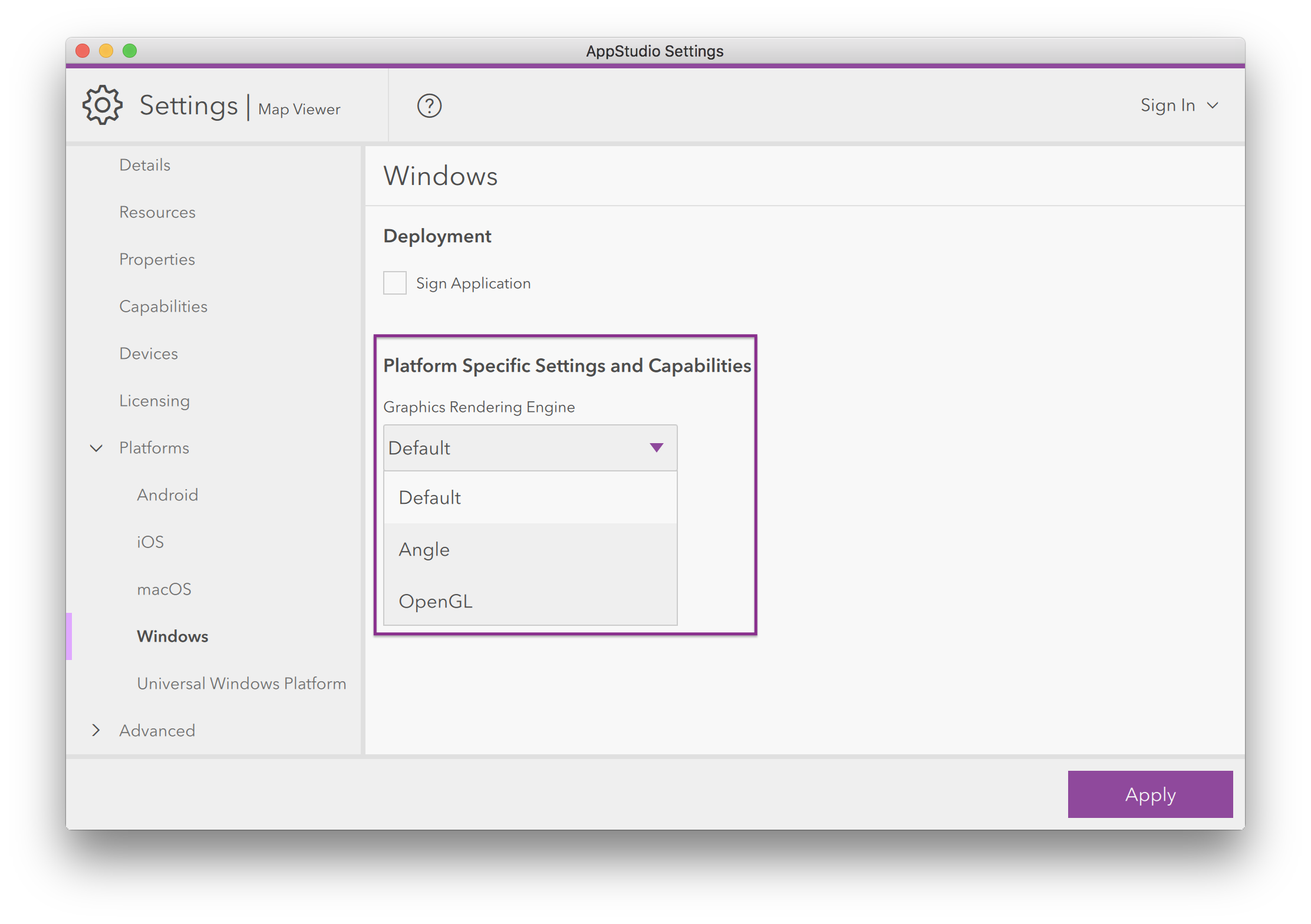Click the red close window button

click(83, 51)
